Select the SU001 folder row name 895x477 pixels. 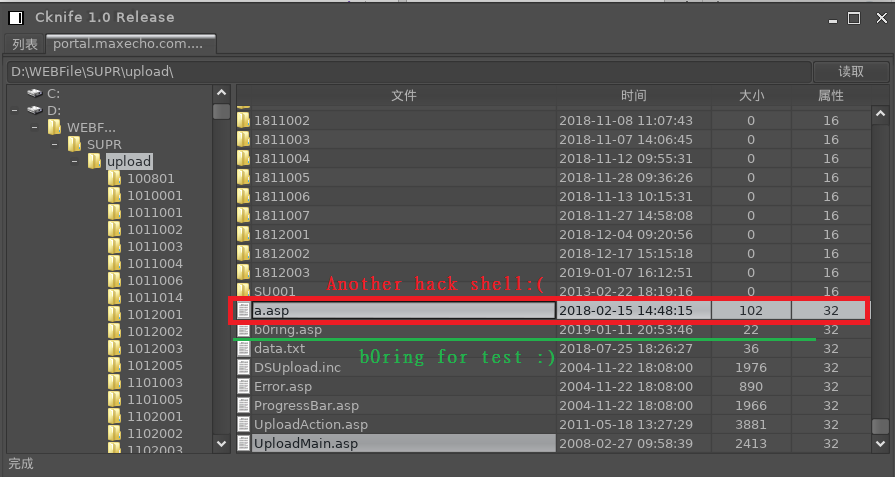pyautogui.click(x=275, y=292)
